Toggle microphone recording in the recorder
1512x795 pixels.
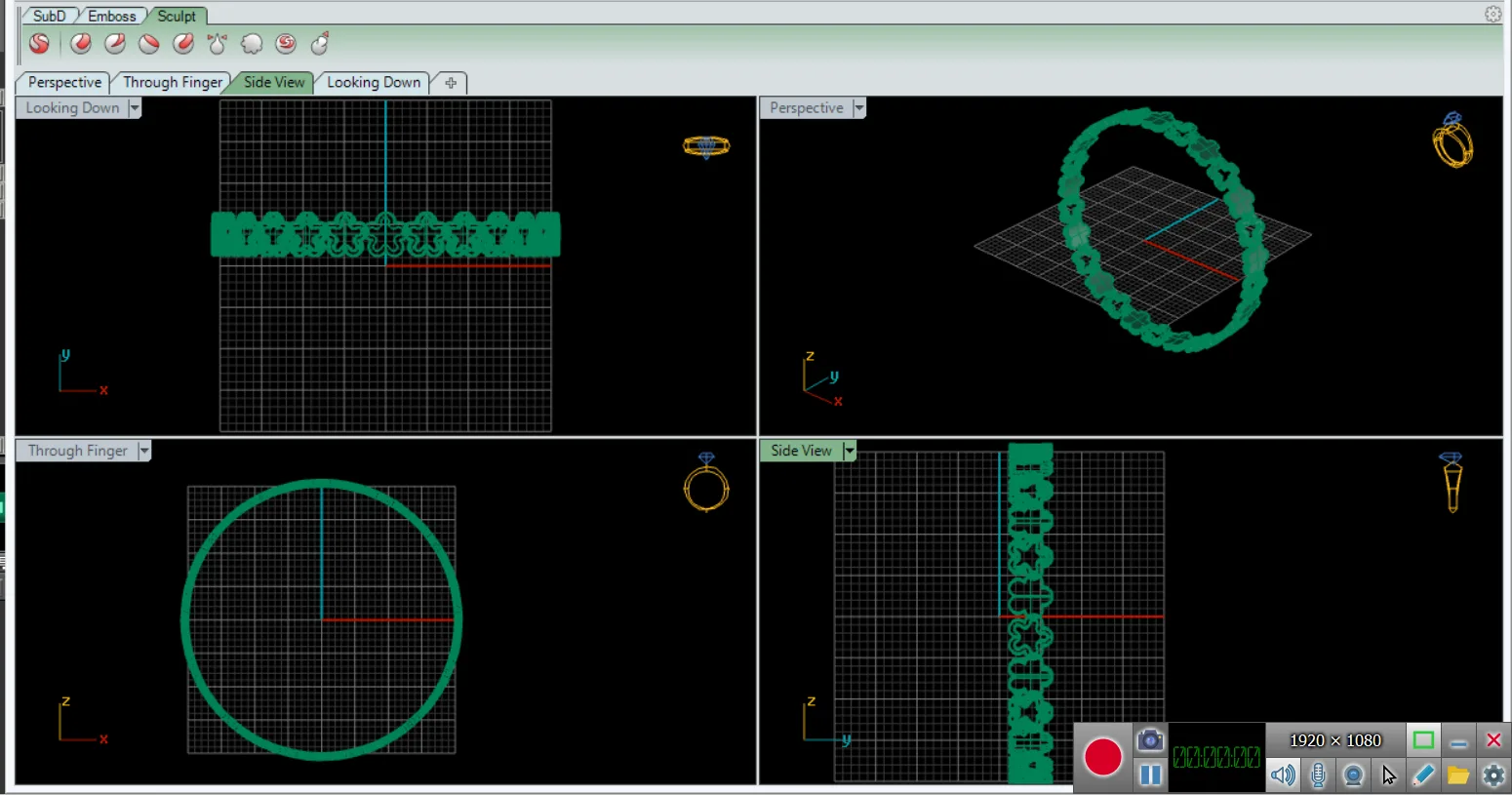click(x=1318, y=775)
